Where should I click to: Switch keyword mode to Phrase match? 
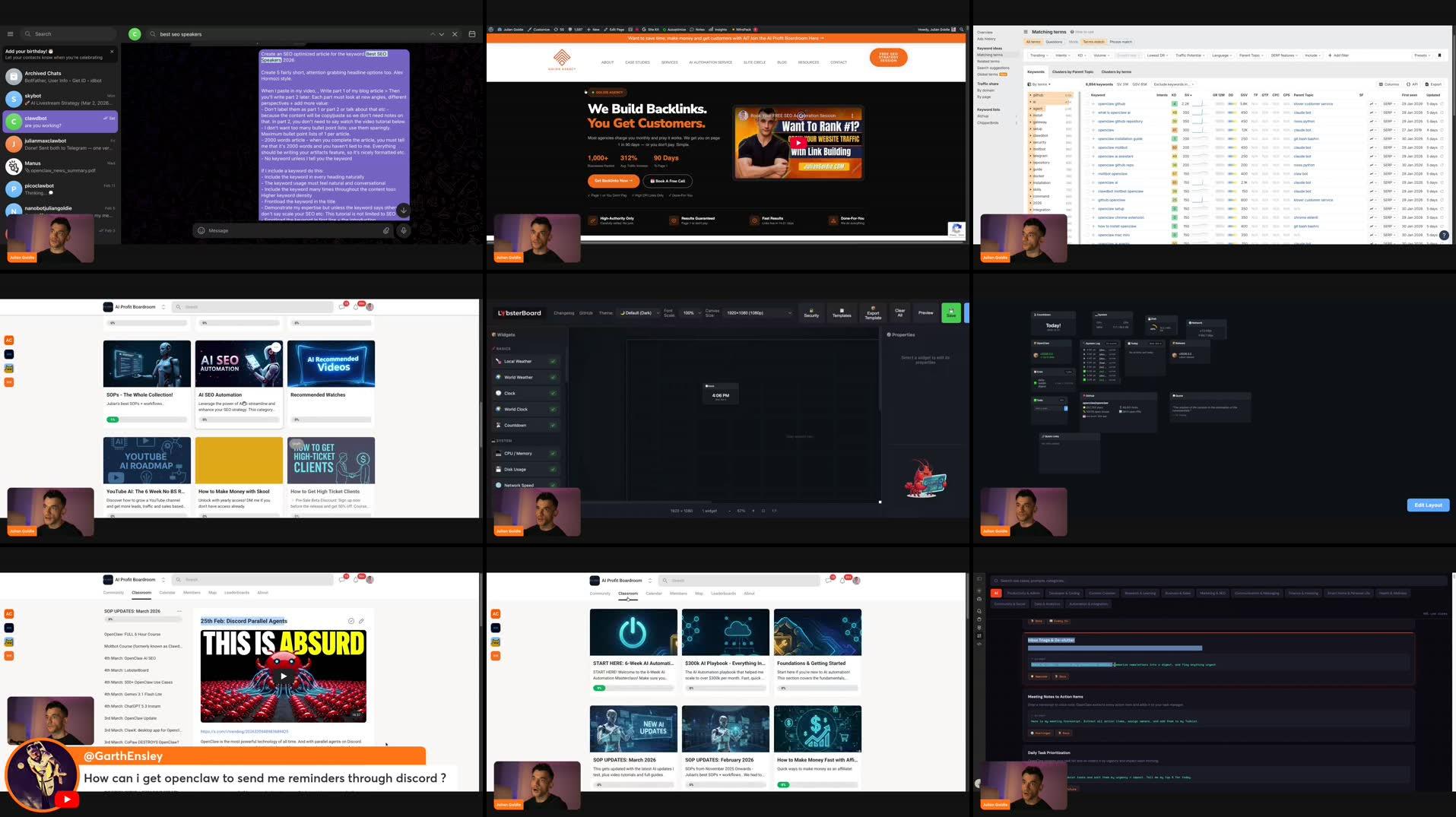point(1121,42)
